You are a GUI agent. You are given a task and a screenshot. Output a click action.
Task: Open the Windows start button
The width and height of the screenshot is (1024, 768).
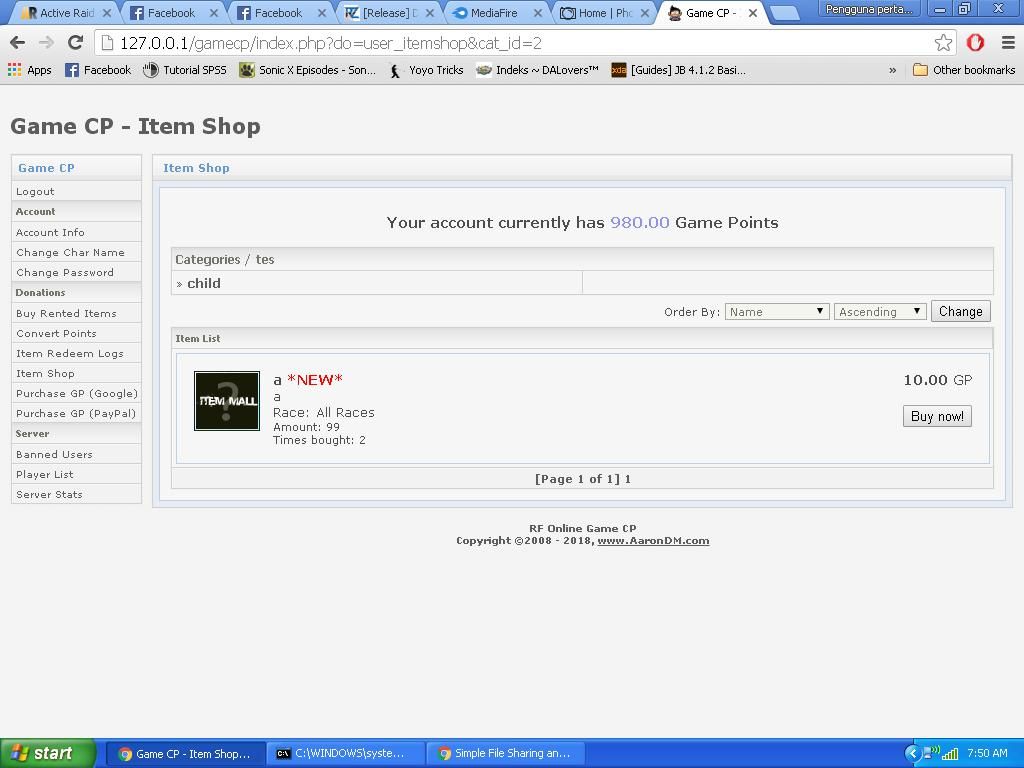click(x=47, y=754)
